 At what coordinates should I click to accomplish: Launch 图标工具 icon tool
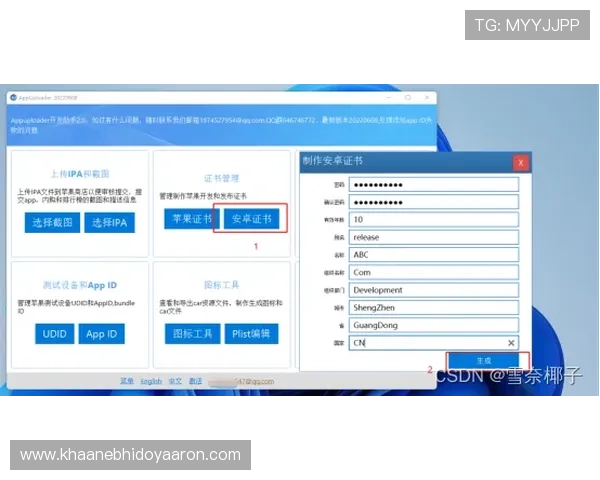click(190, 333)
